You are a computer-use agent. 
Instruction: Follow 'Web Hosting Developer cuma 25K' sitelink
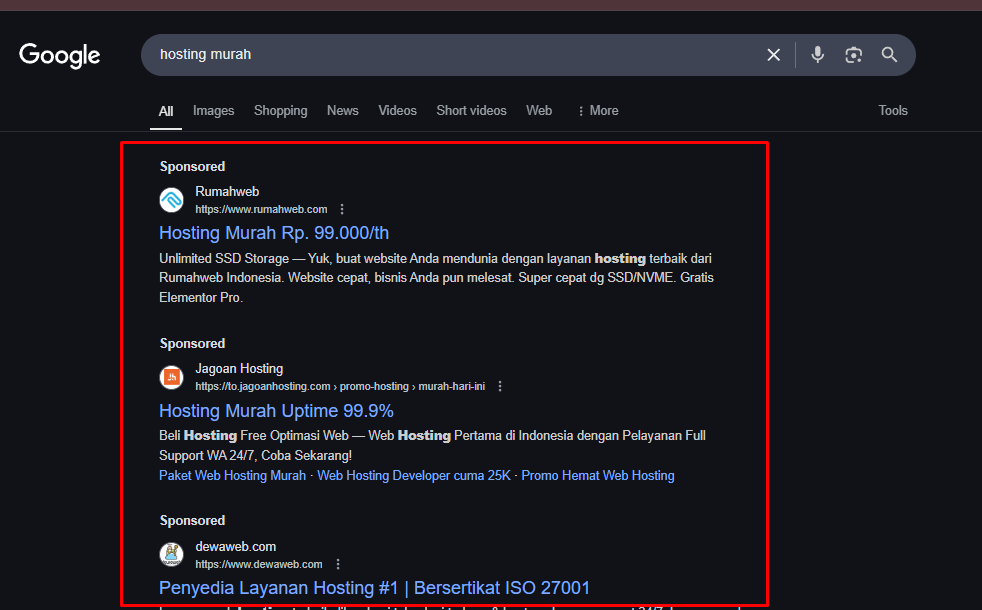[x=414, y=475]
